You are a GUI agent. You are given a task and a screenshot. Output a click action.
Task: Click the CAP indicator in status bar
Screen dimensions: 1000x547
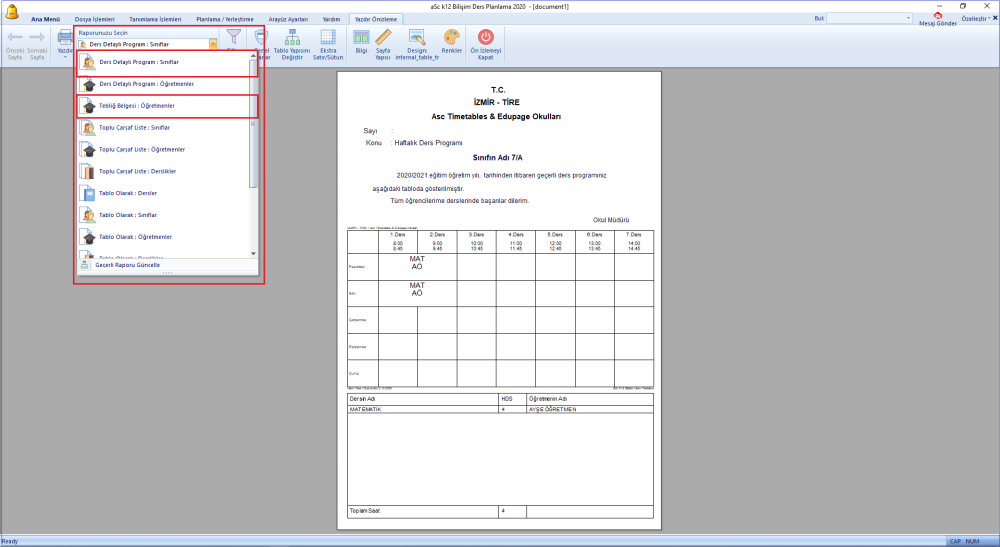pyautogui.click(x=955, y=541)
